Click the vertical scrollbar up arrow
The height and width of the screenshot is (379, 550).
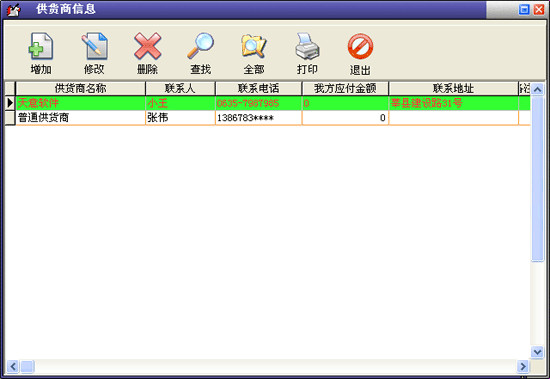[x=537, y=89]
